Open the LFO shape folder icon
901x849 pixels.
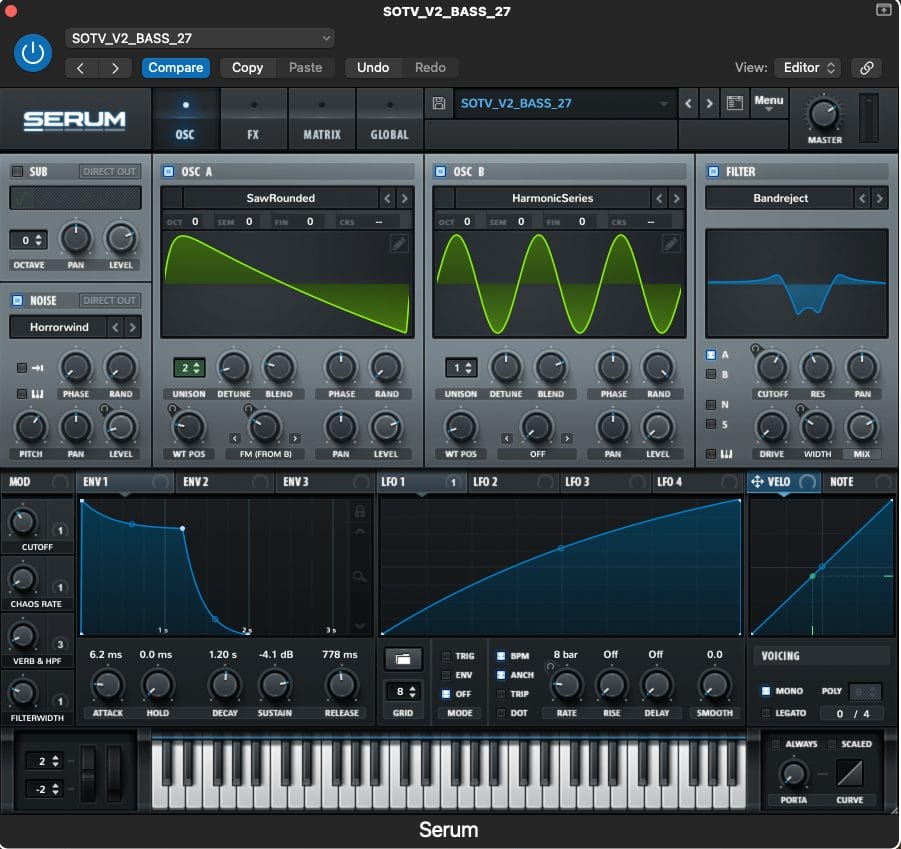403,659
